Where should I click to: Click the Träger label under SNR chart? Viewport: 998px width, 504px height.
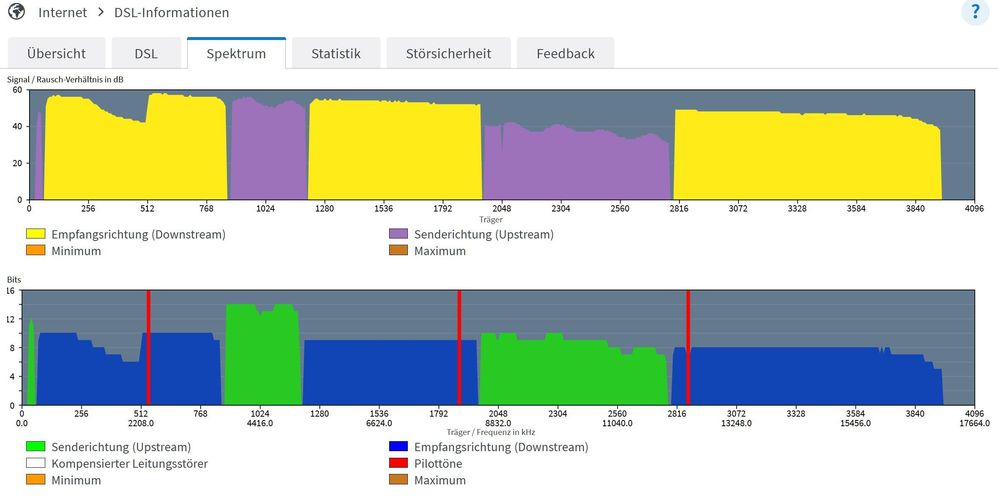coord(491,220)
